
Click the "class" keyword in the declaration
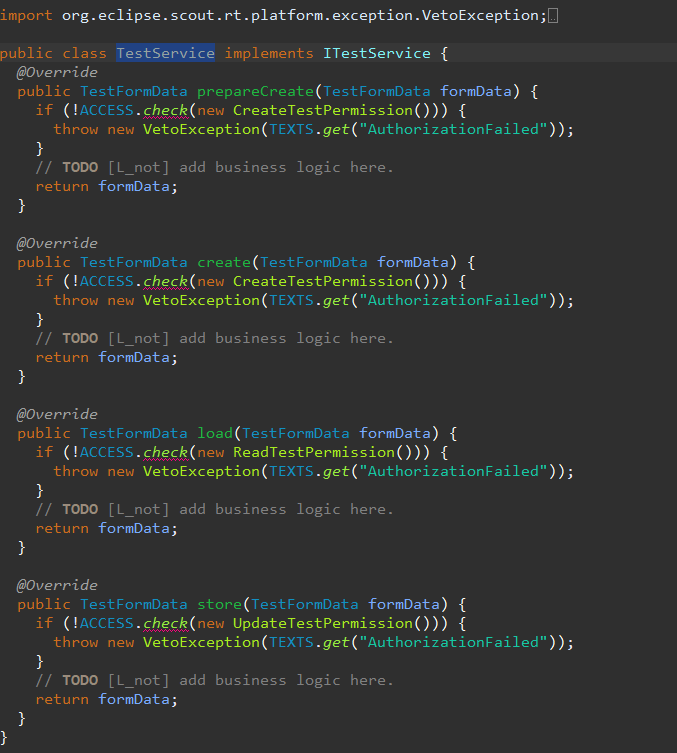pyautogui.click(x=85, y=53)
